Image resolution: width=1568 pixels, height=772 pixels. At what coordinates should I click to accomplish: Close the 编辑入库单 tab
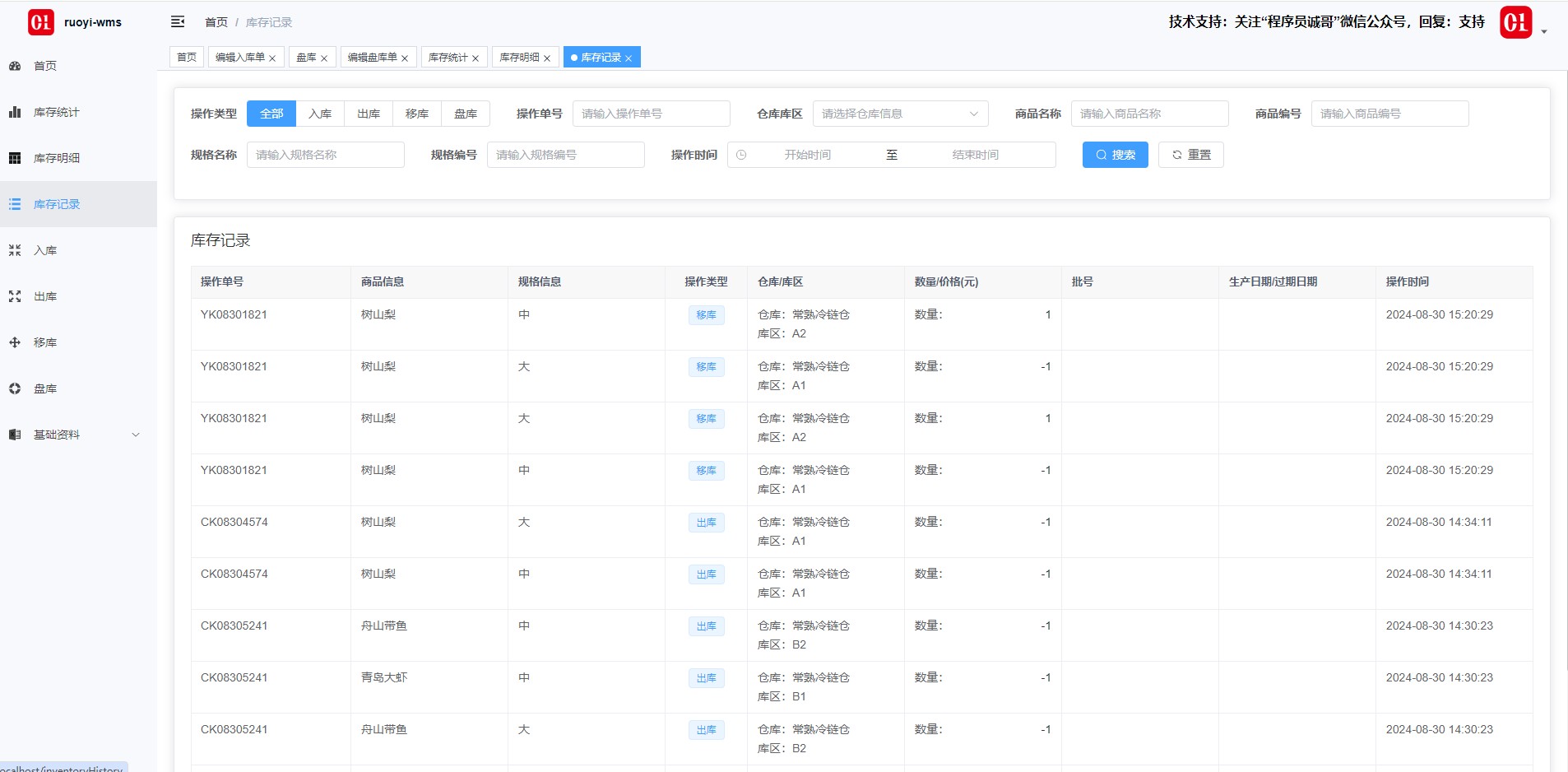click(272, 58)
